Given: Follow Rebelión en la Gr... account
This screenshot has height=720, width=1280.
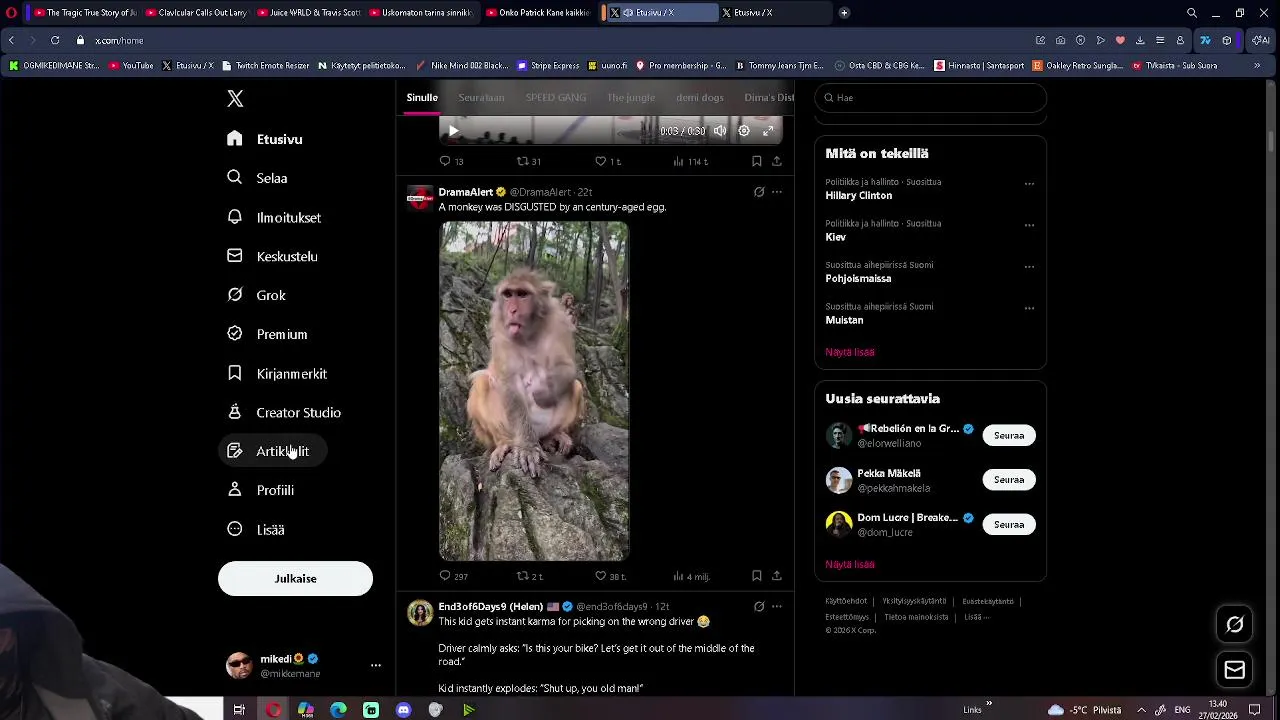Looking at the screenshot, I should click(1009, 435).
